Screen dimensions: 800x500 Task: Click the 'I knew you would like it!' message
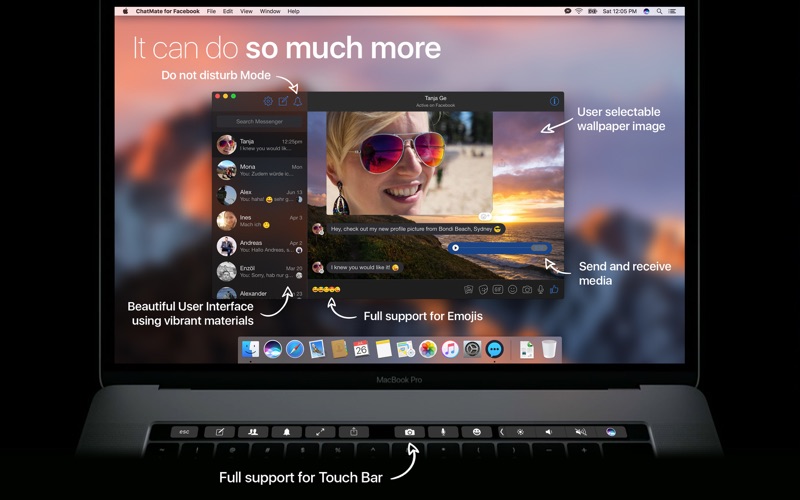point(364,267)
